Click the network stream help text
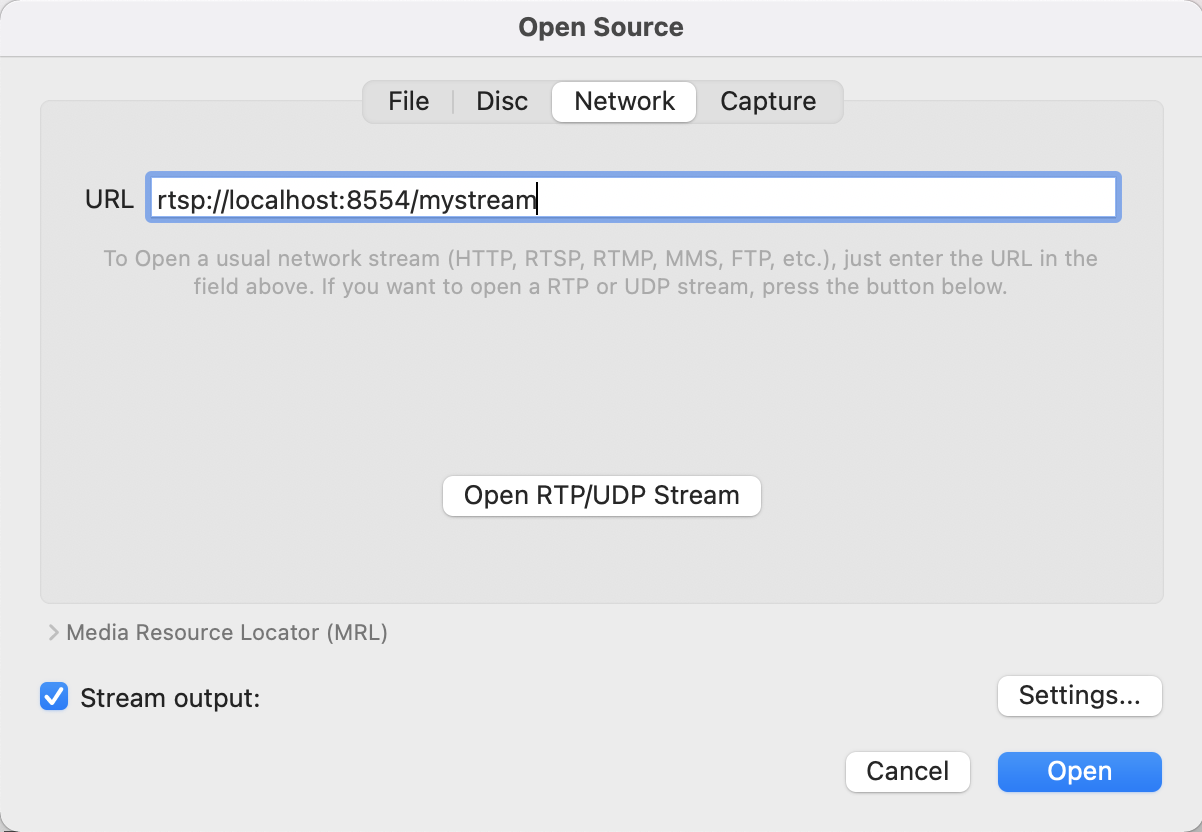The width and height of the screenshot is (1202, 832). click(600, 272)
